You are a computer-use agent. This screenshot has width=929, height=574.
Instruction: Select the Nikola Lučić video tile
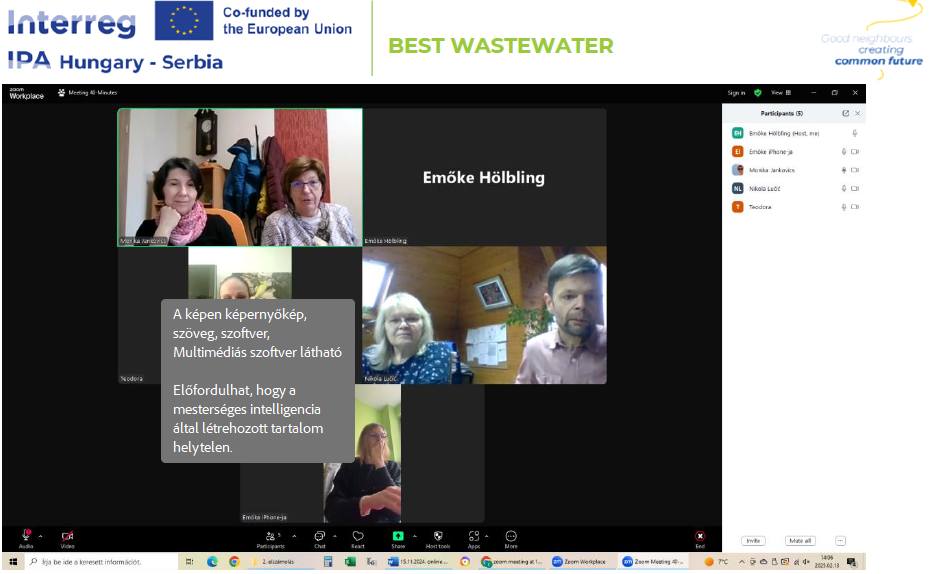484,315
